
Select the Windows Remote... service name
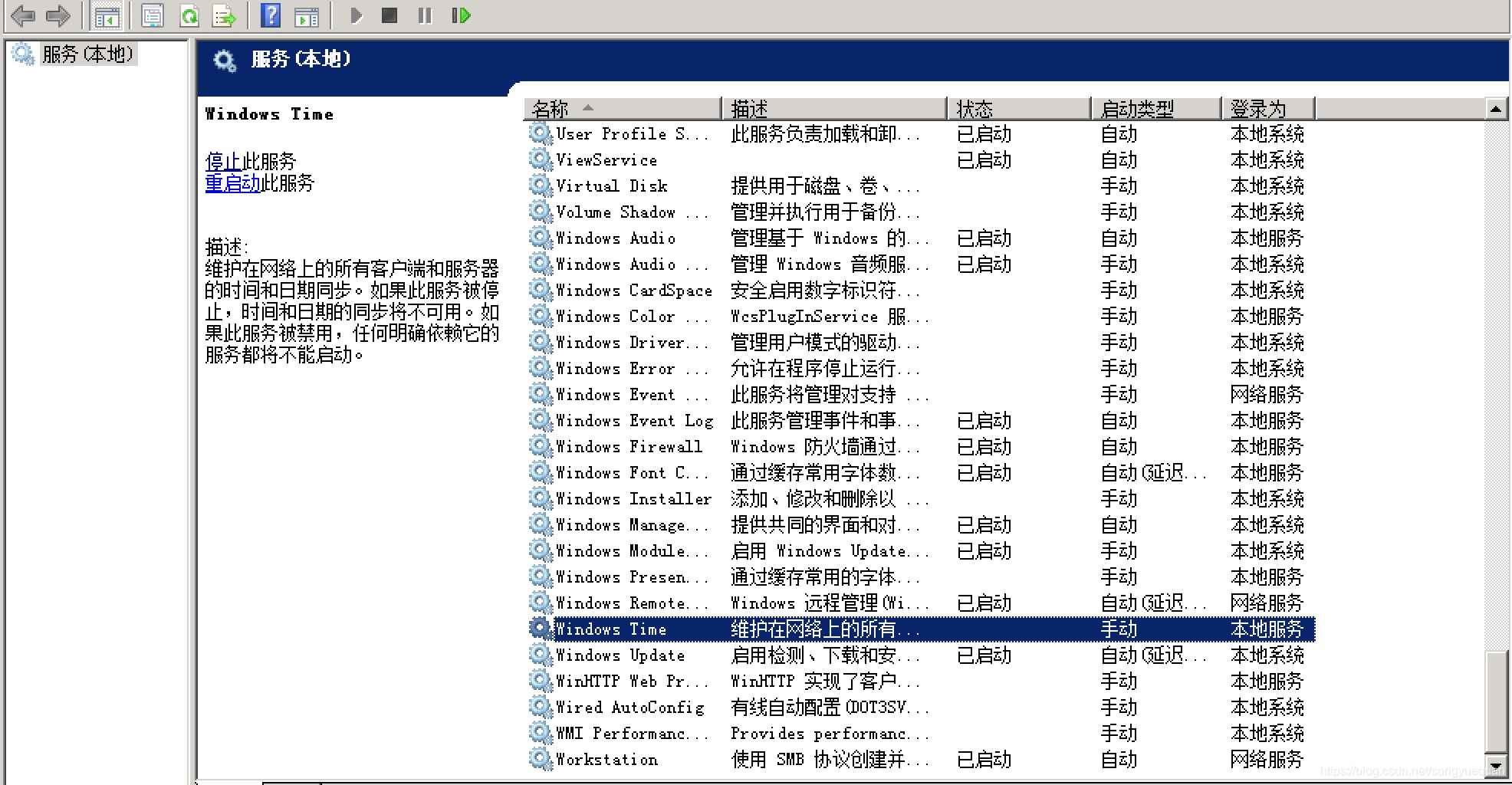coord(632,603)
